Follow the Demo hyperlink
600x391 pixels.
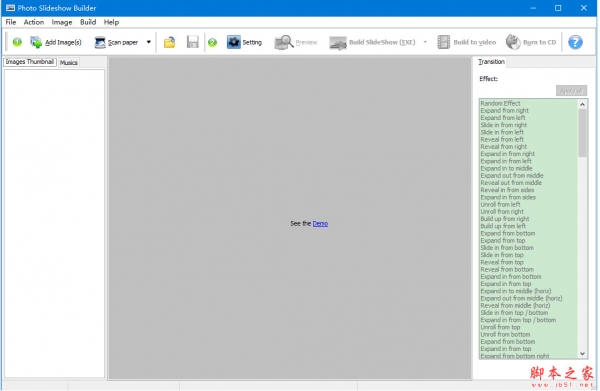(320, 223)
